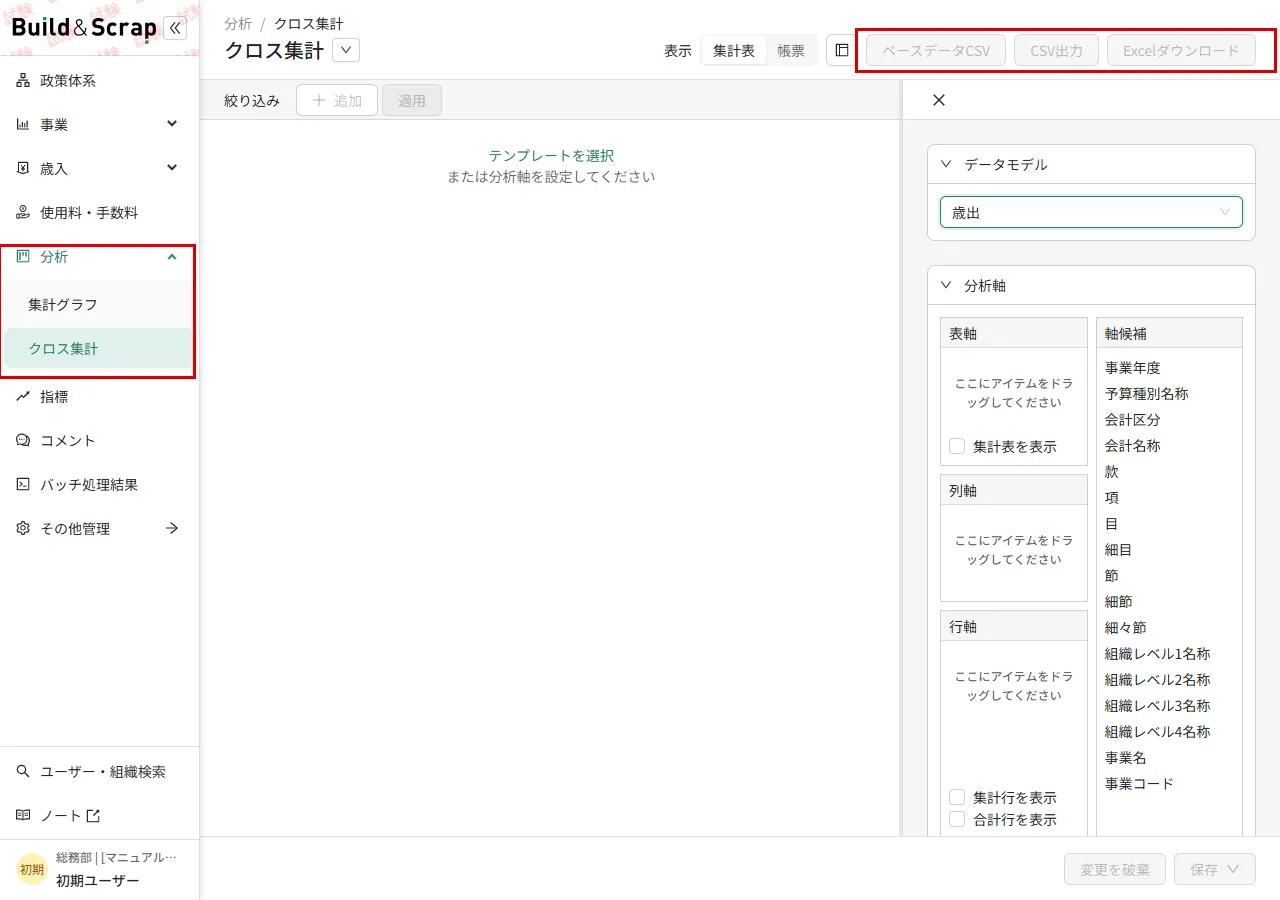This screenshot has height=900, width=1280.
Task: Select 会計名称 axis candidate
Action: [1133, 446]
